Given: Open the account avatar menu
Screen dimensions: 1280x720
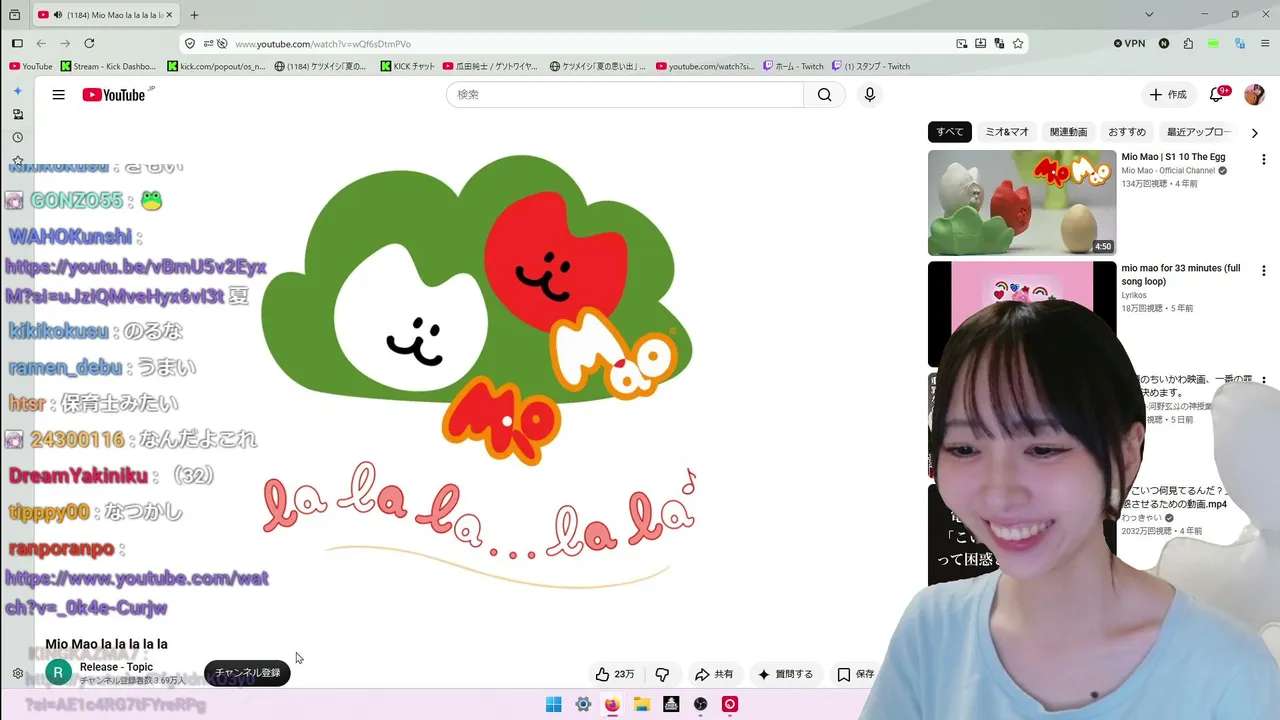Looking at the screenshot, I should pyautogui.click(x=1254, y=95).
